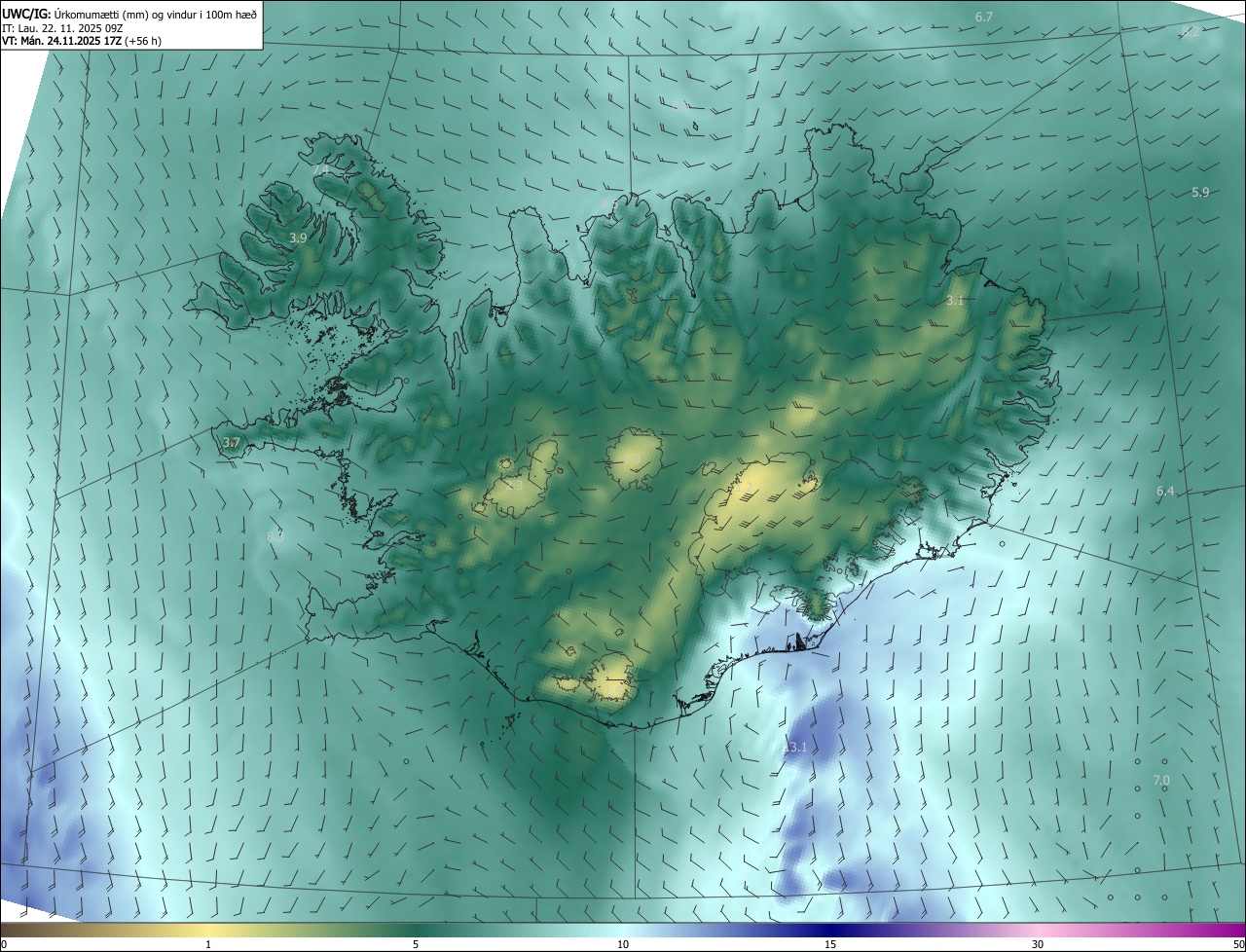1246x952 pixels.
Task: Click the 3.9 value label in the Westfjords
Action: coord(299,238)
